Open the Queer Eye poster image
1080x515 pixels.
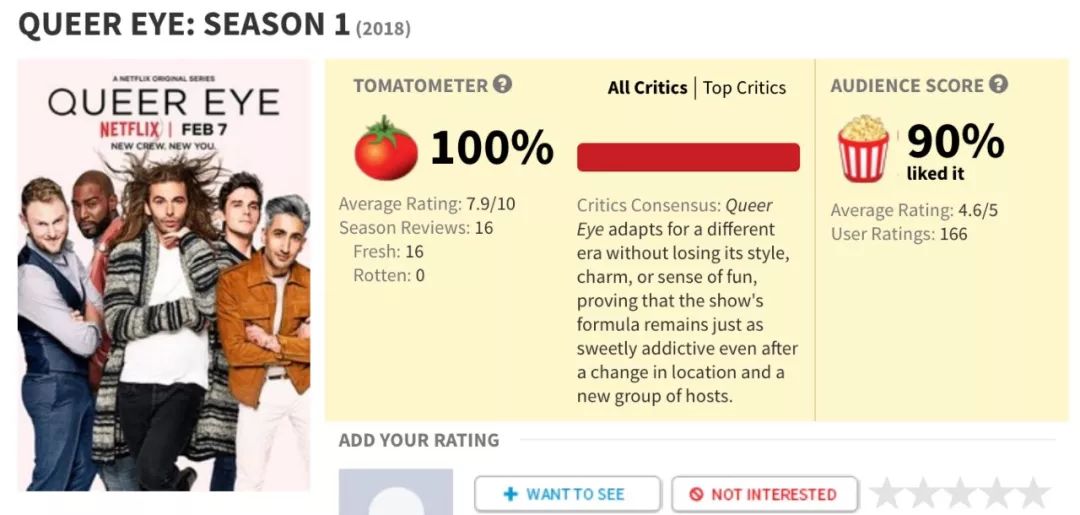[x=164, y=275]
